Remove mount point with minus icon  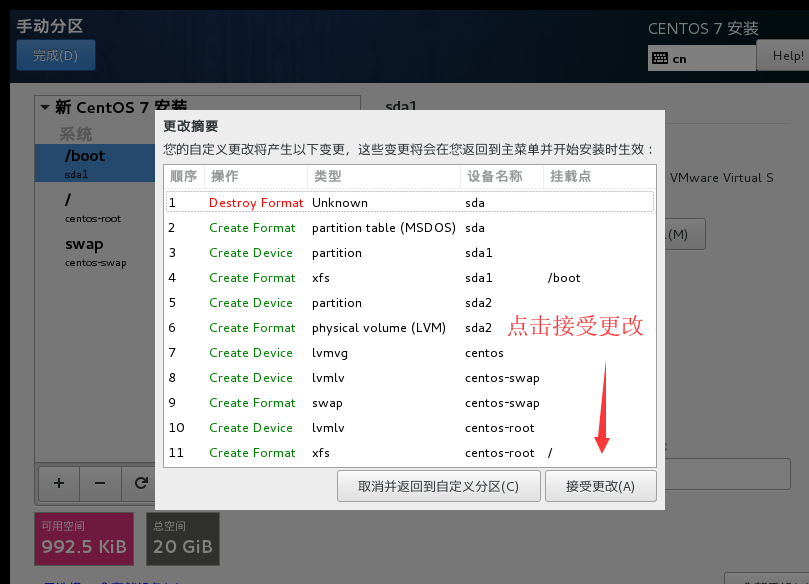tap(100, 483)
